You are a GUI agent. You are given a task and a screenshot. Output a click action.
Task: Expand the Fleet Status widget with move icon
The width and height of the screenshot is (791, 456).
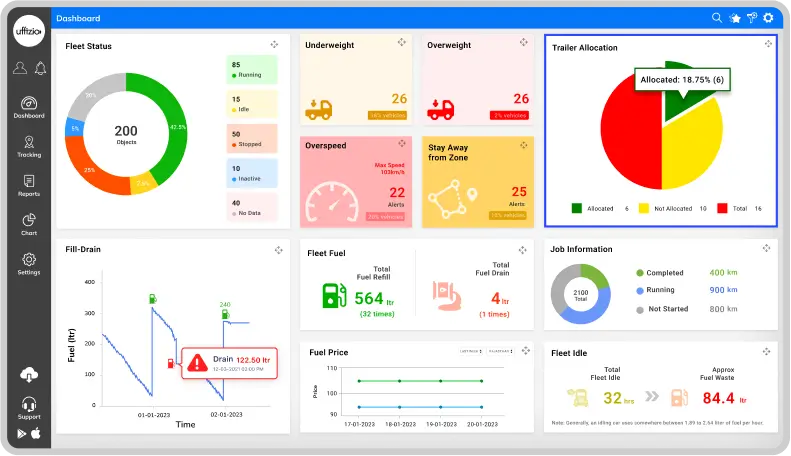[274, 45]
